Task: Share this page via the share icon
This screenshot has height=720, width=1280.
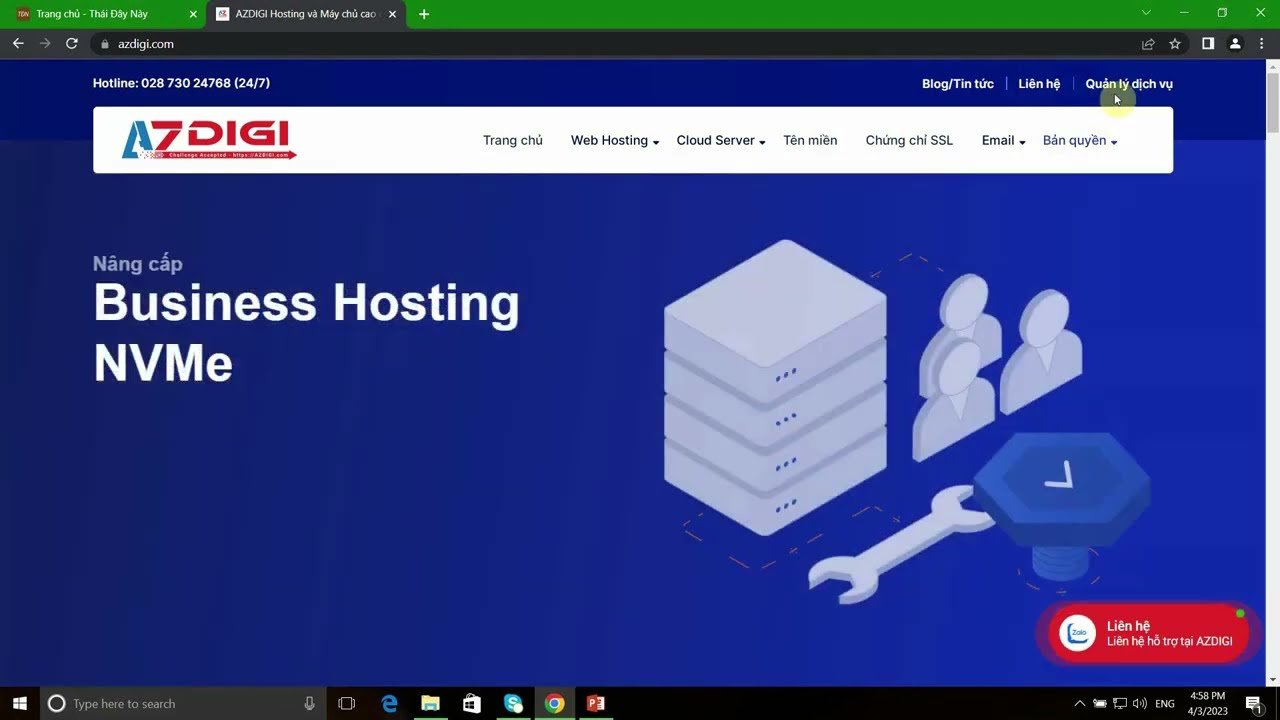Action: click(x=1148, y=44)
